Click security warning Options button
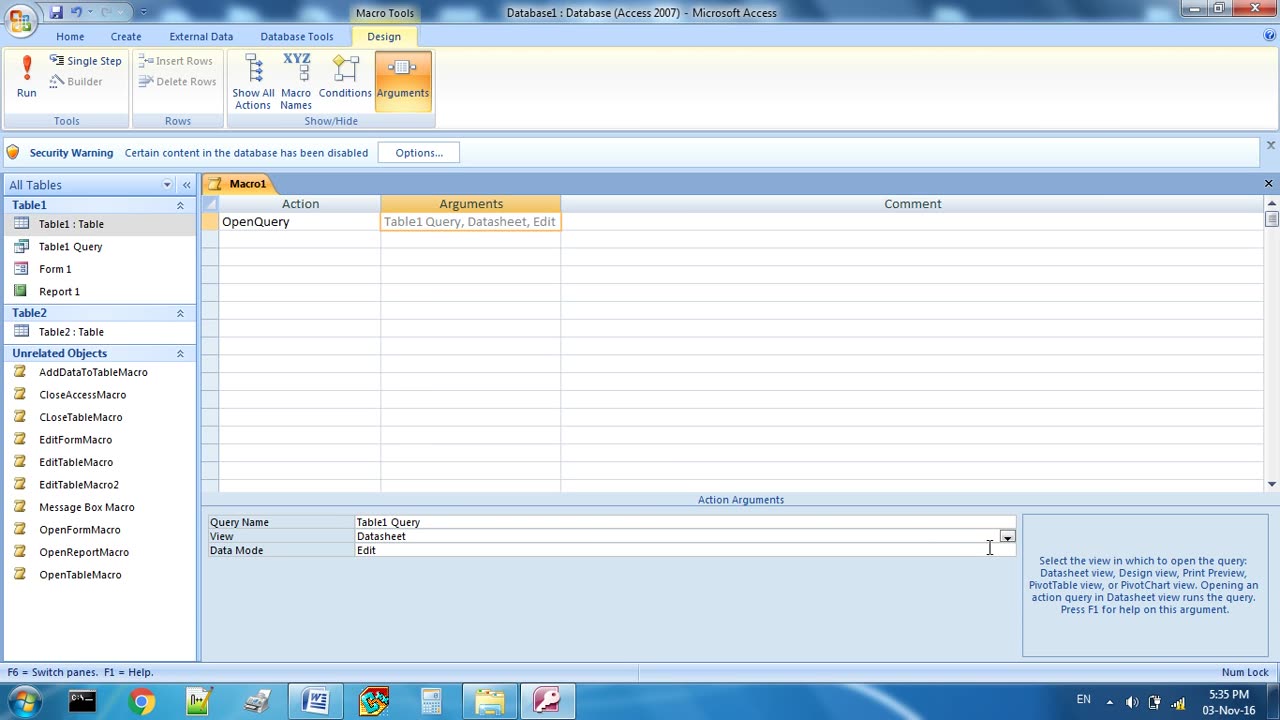The width and height of the screenshot is (1280, 720). [419, 153]
